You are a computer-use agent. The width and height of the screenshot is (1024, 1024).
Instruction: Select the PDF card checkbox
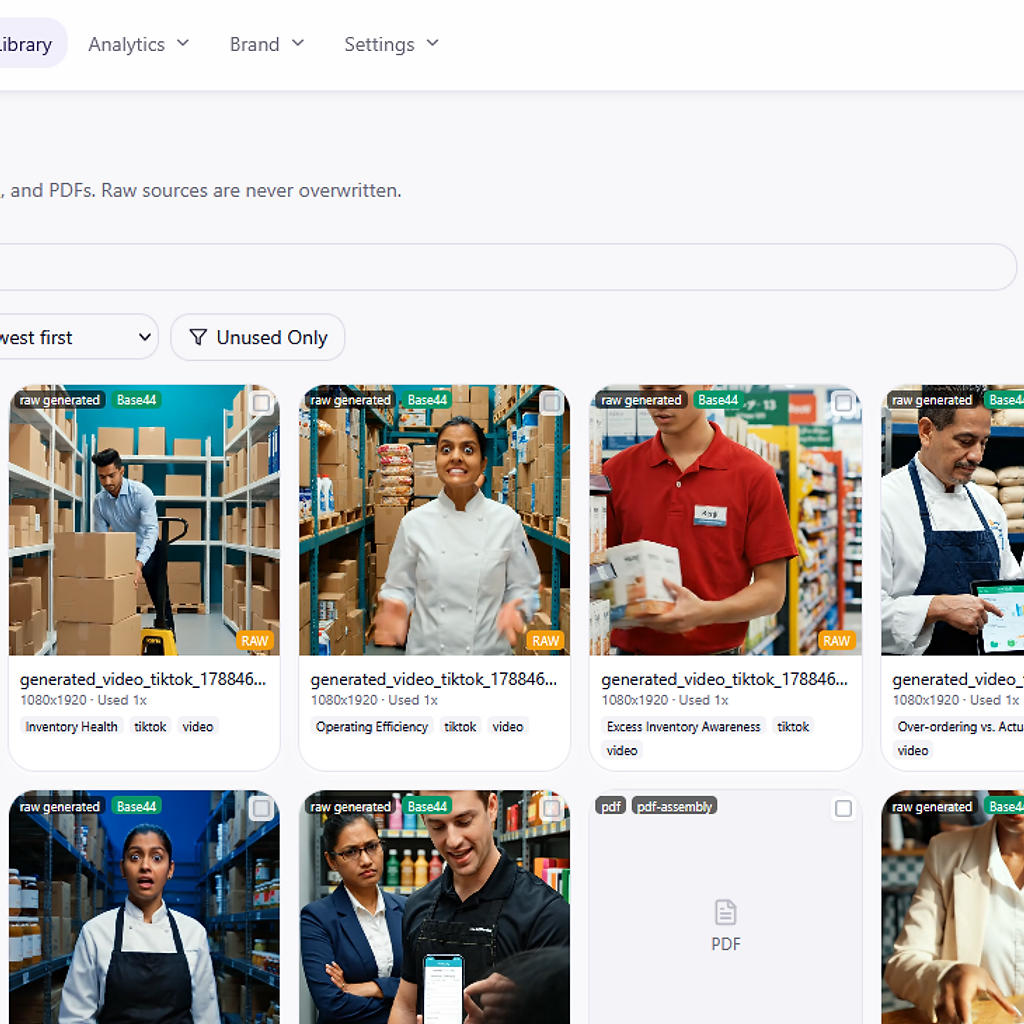click(843, 808)
